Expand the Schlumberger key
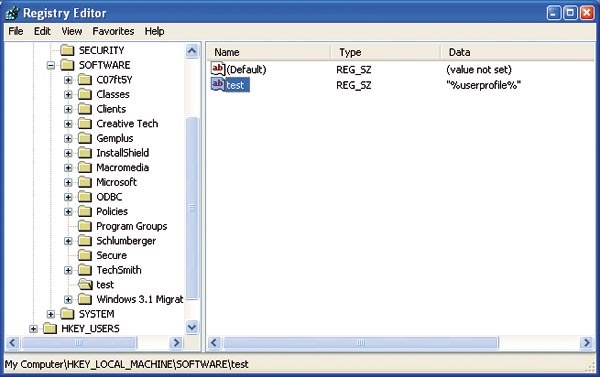The image size is (600, 377). click(x=68, y=241)
